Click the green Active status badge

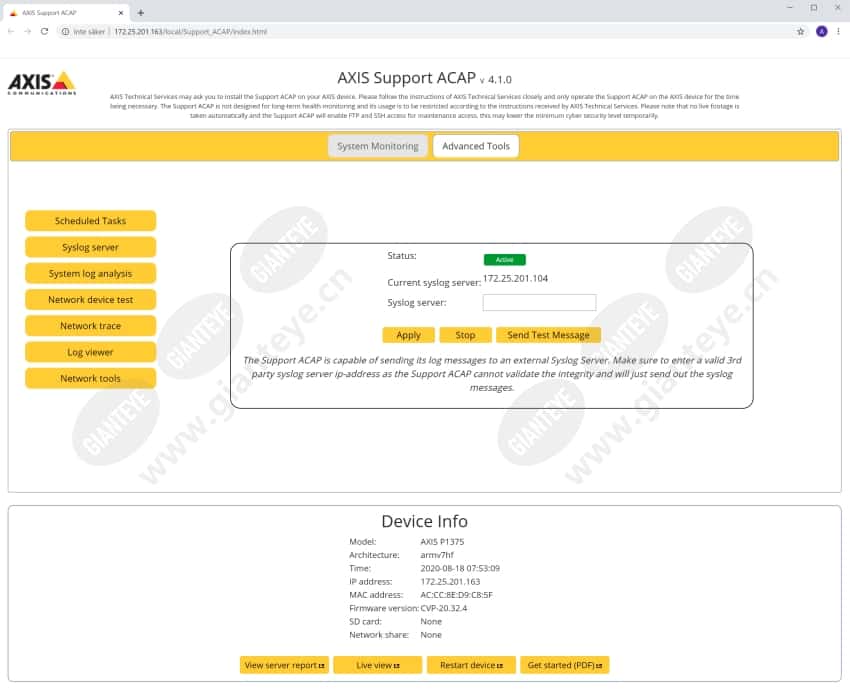(505, 260)
